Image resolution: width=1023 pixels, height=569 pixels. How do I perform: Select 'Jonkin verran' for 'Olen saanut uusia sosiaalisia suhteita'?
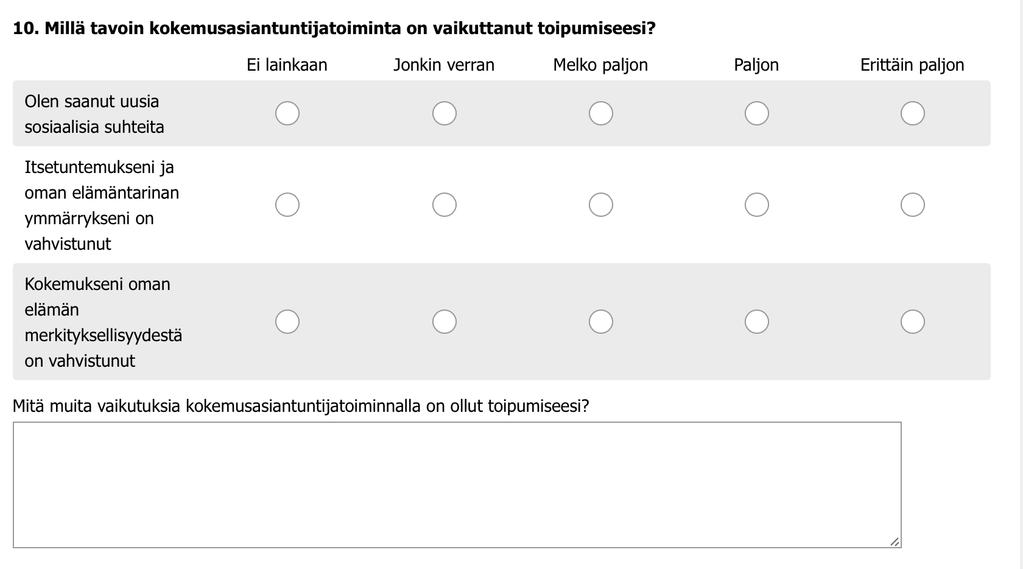(444, 114)
